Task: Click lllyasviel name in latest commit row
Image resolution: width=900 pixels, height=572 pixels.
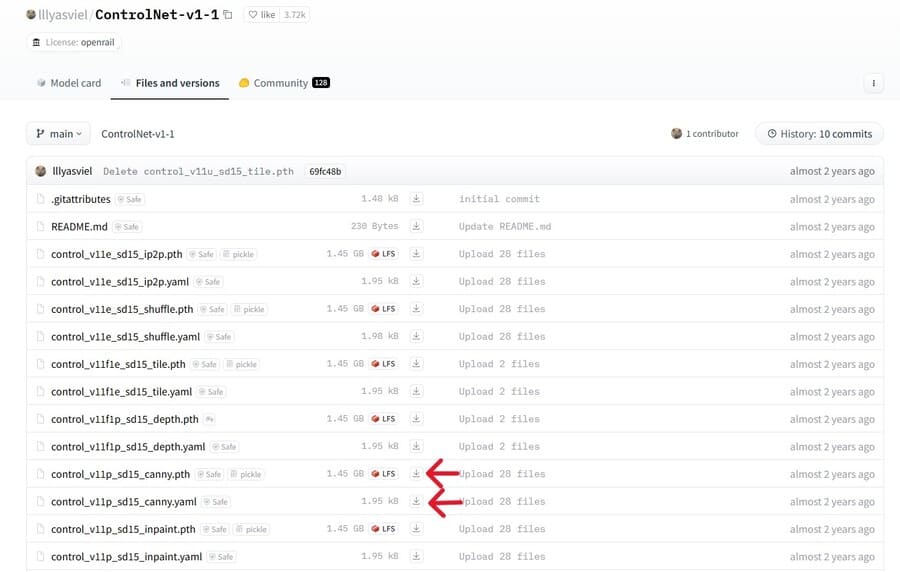Action: (72, 172)
